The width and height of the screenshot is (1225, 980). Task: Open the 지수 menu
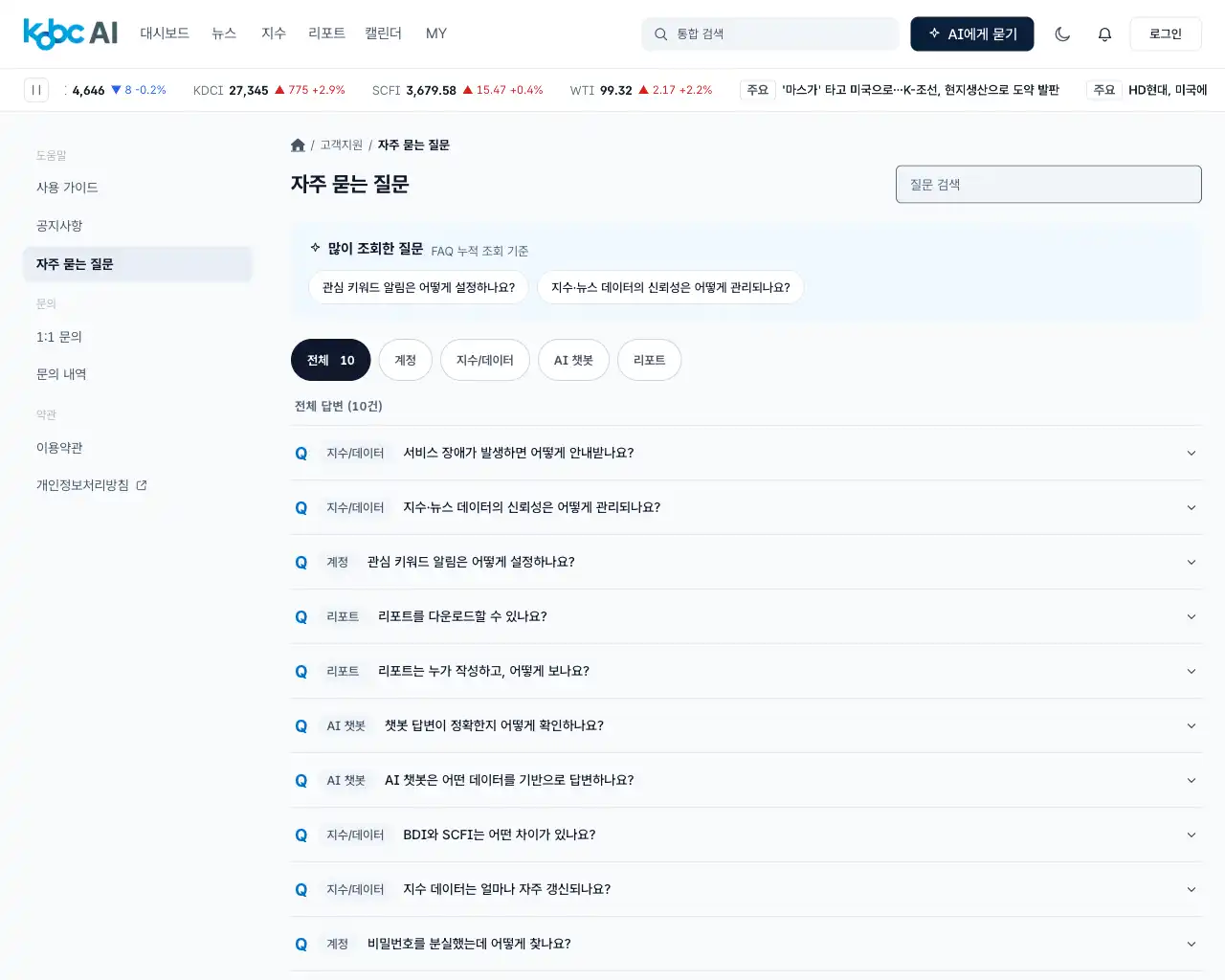pyautogui.click(x=274, y=33)
